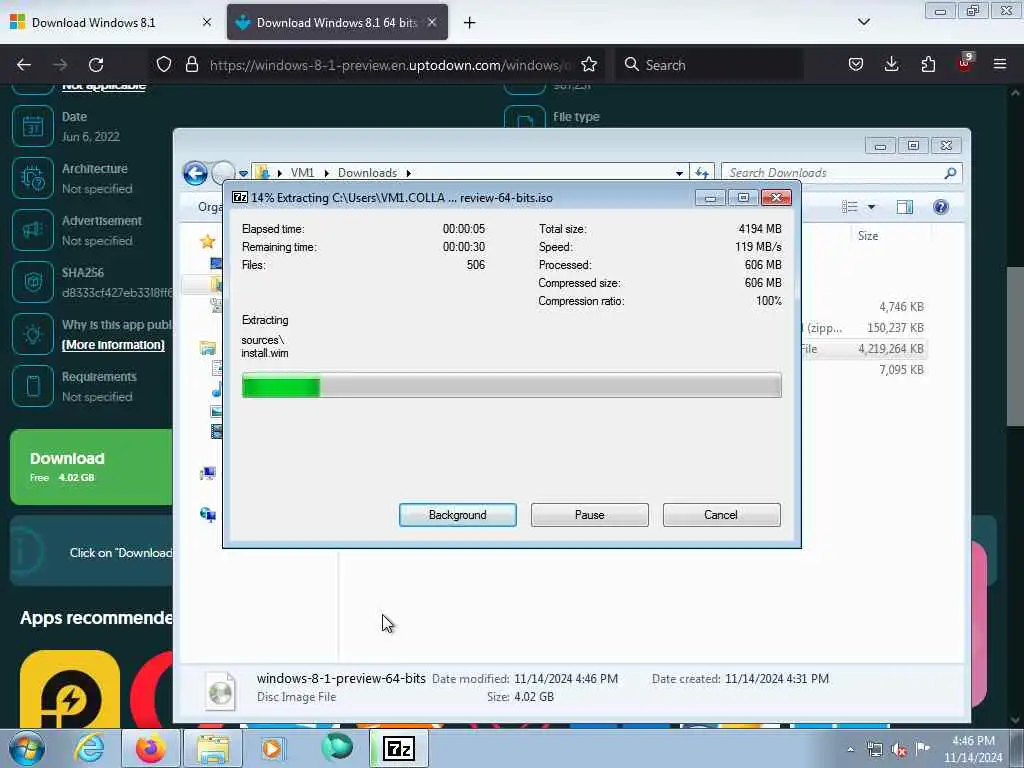Click the extraction progress bar
The image size is (1024, 768).
tap(511, 385)
